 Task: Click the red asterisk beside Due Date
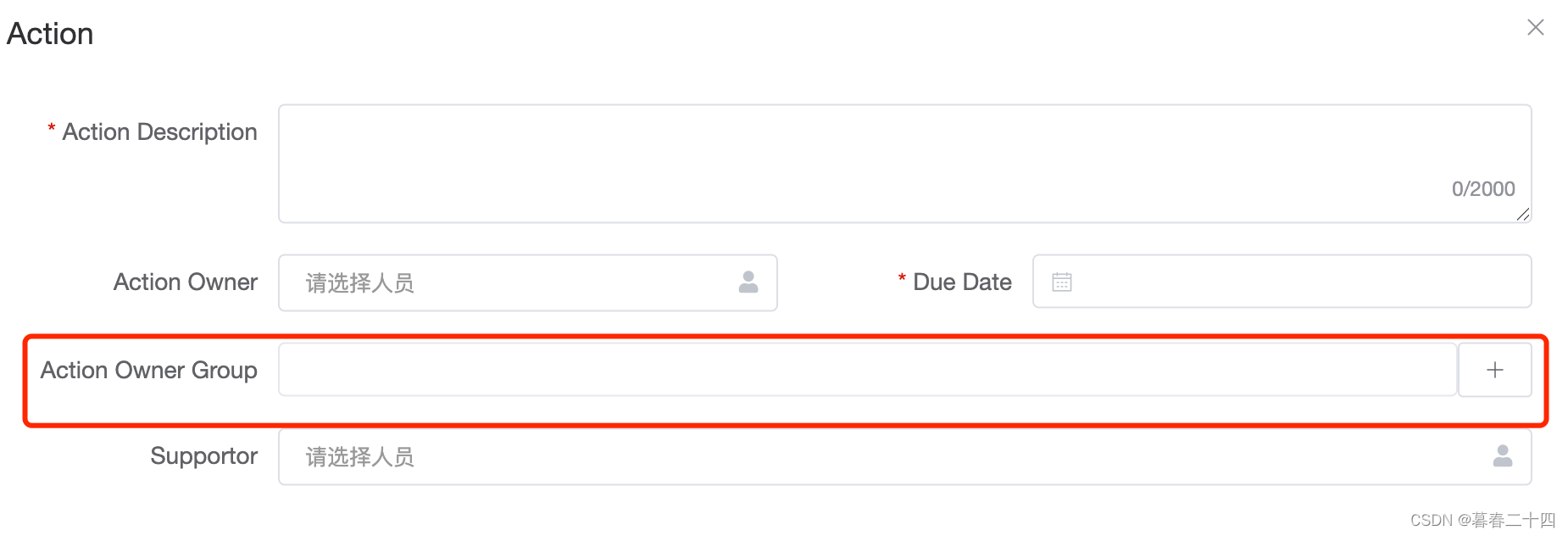coord(901,276)
